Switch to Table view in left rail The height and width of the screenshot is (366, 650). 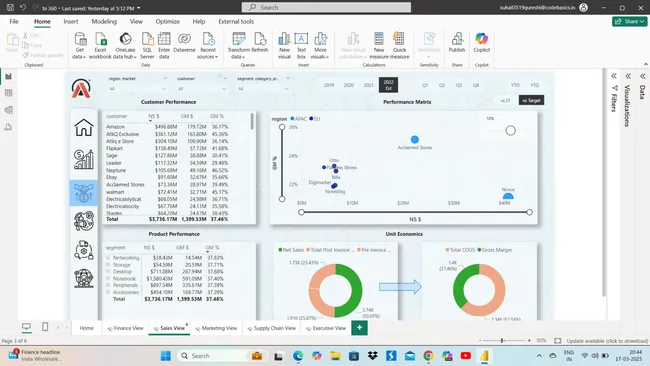8,93
